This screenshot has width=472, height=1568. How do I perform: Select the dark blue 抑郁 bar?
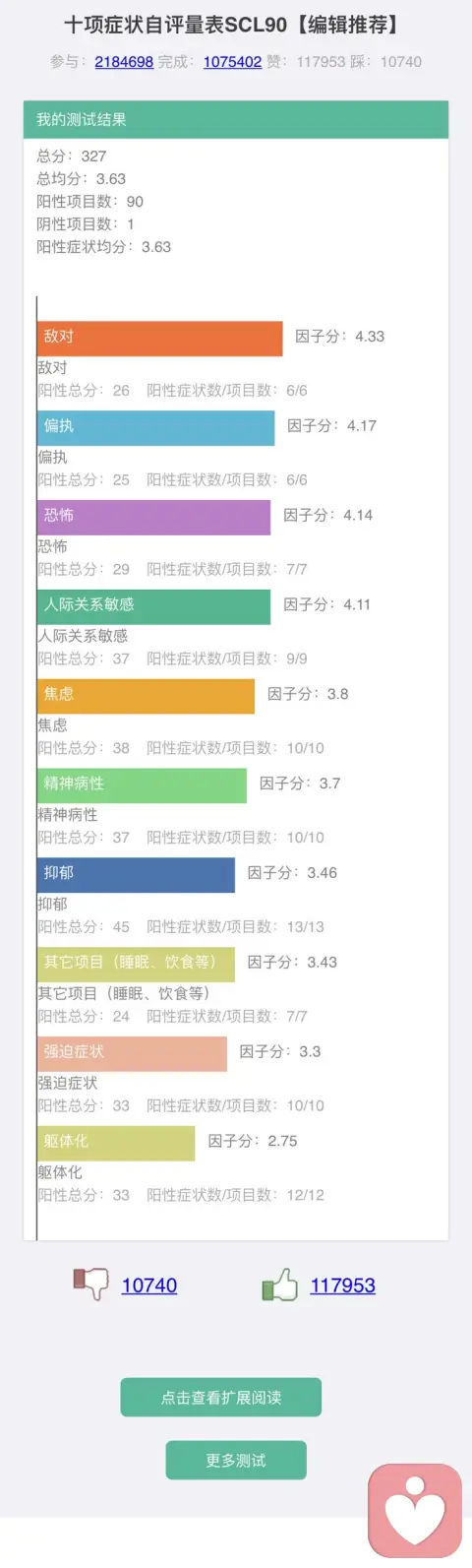(137, 875)
